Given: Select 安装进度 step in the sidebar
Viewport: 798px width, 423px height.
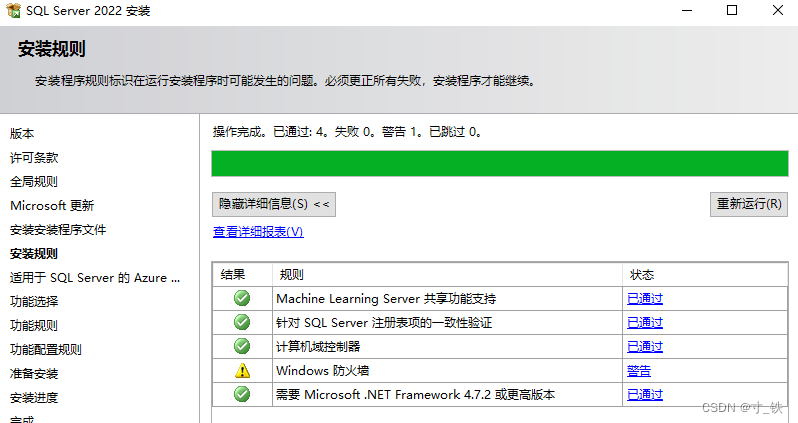Looking at the screenshot, I should [34, 398].
